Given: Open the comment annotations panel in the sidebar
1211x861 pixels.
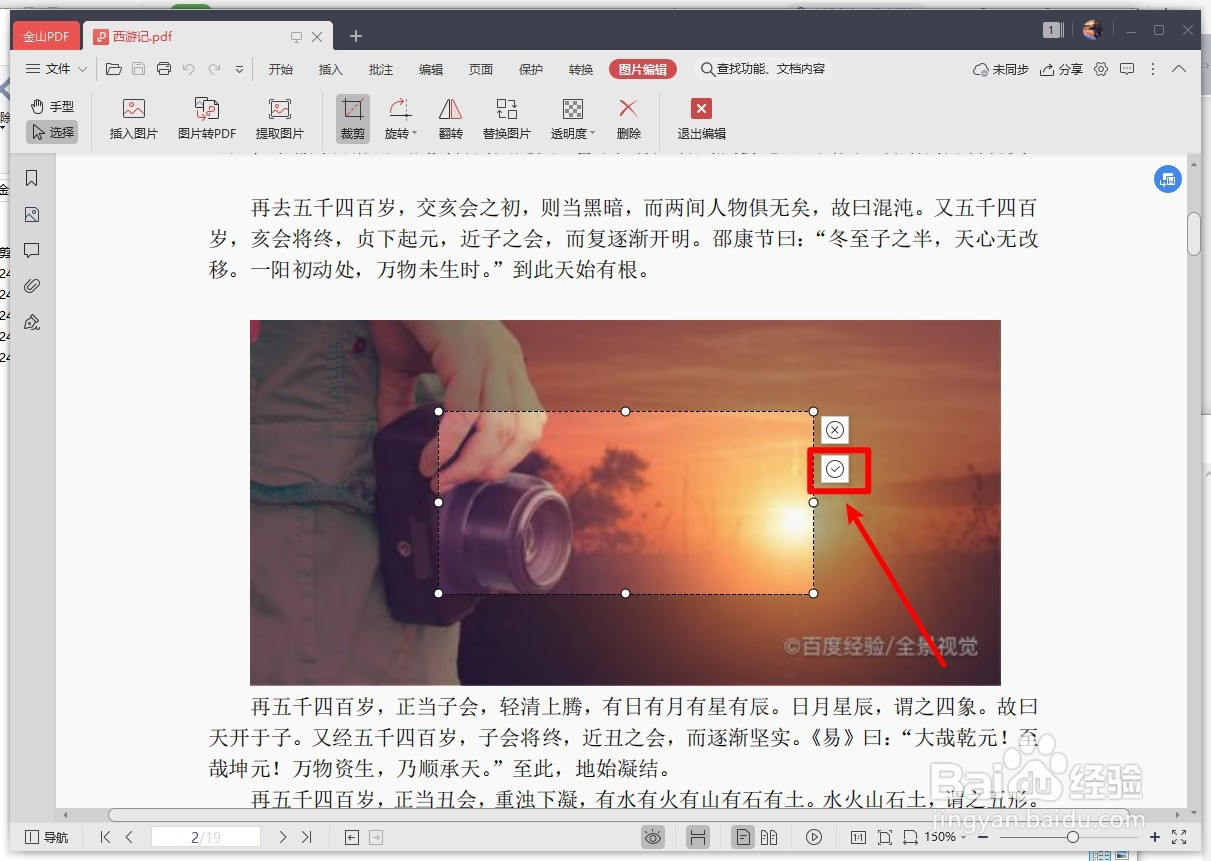Looking at the screenshot, I should point(32,250).
